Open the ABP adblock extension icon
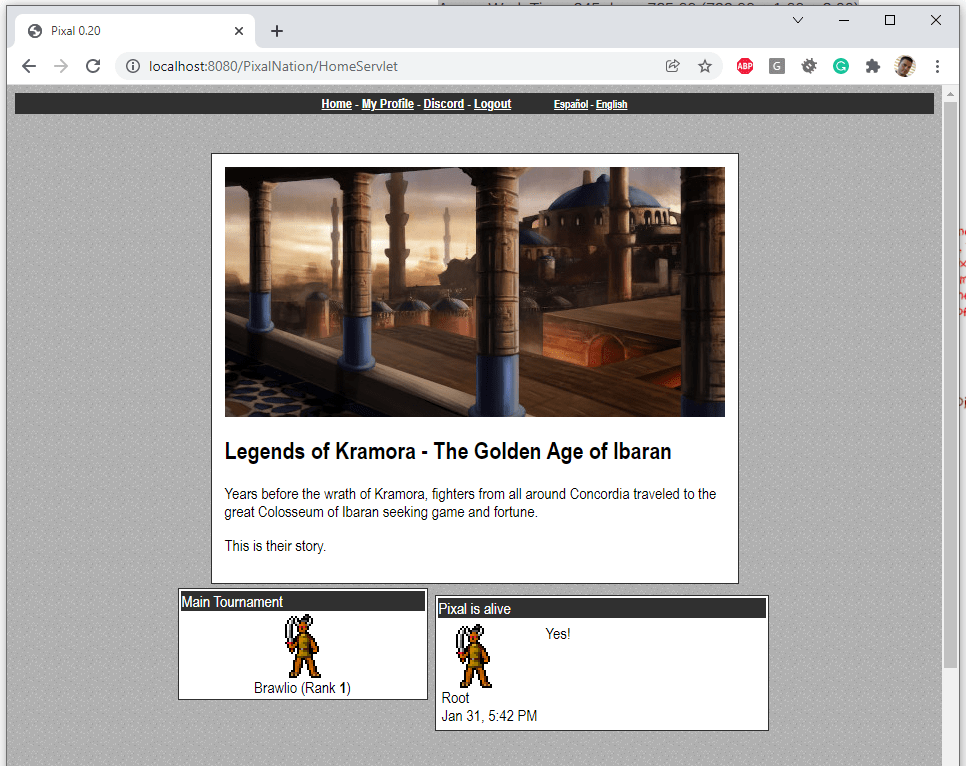Image resolution: width=966 pixels, height=766 pixels. tap(745, 66)
